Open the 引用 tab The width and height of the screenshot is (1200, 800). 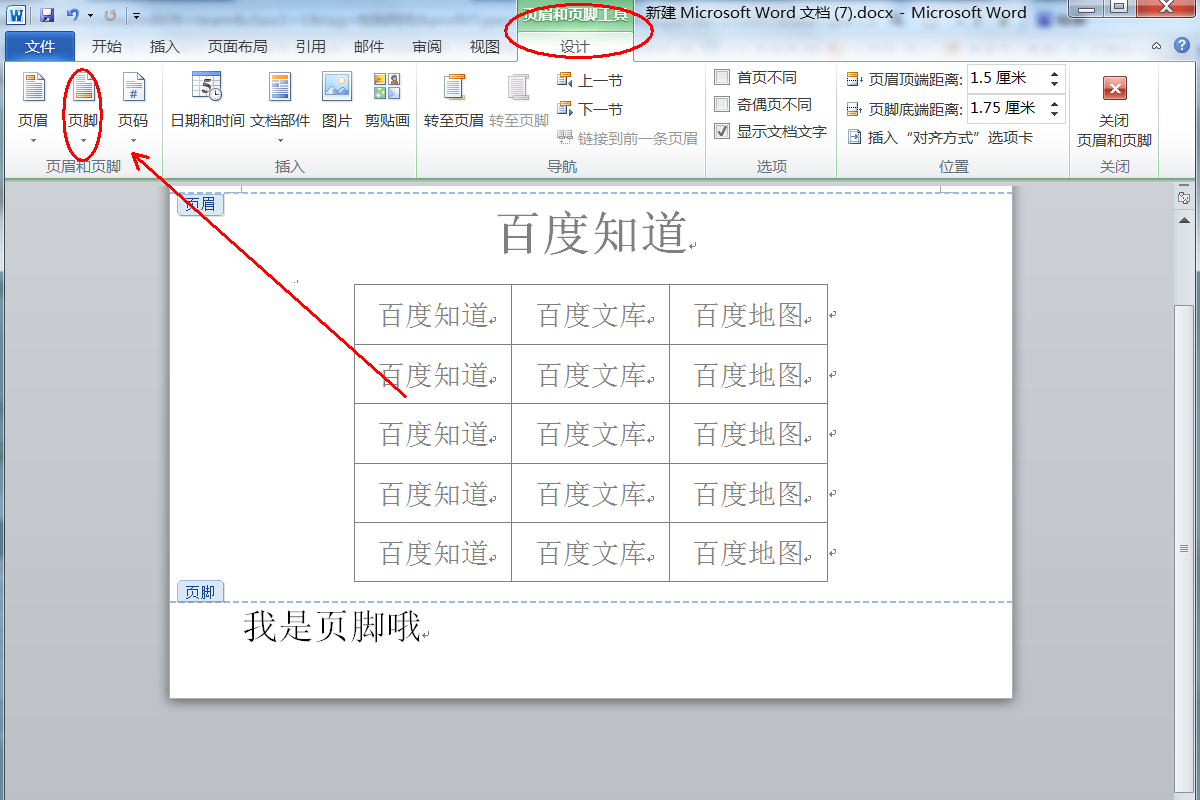(x=311, y=46)
